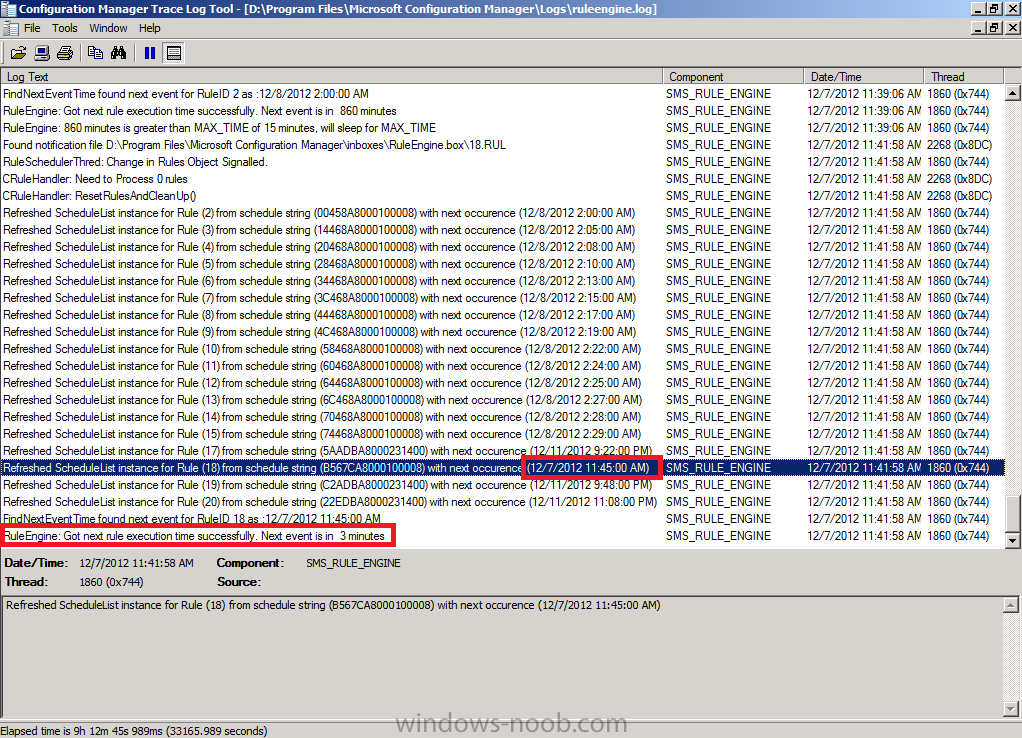This screenshot has width=1022, height=738.
Task: Click the Open on Server toolbar icon
Action: coord(42,53)
